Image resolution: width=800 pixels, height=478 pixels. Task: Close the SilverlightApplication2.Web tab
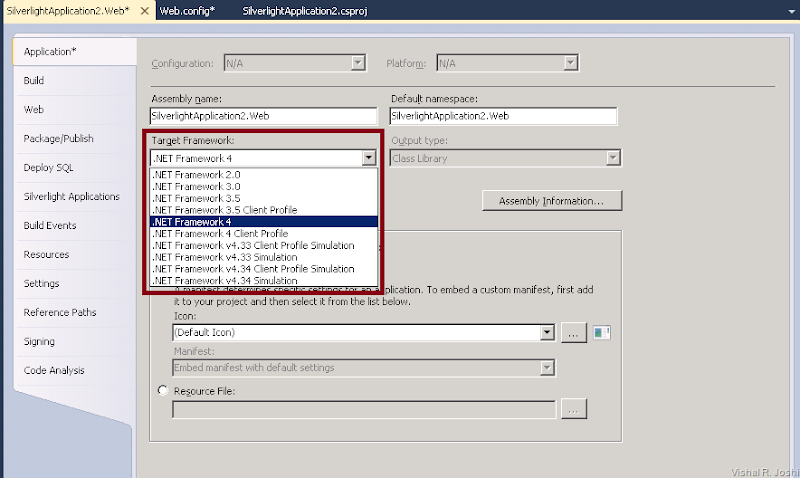[145, 11]
